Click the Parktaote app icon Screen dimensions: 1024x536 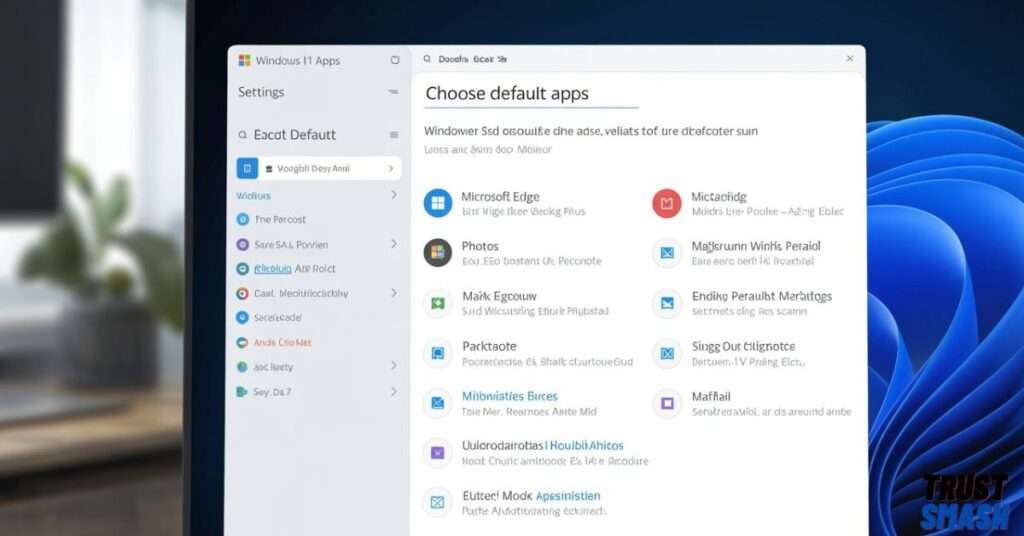438,353
